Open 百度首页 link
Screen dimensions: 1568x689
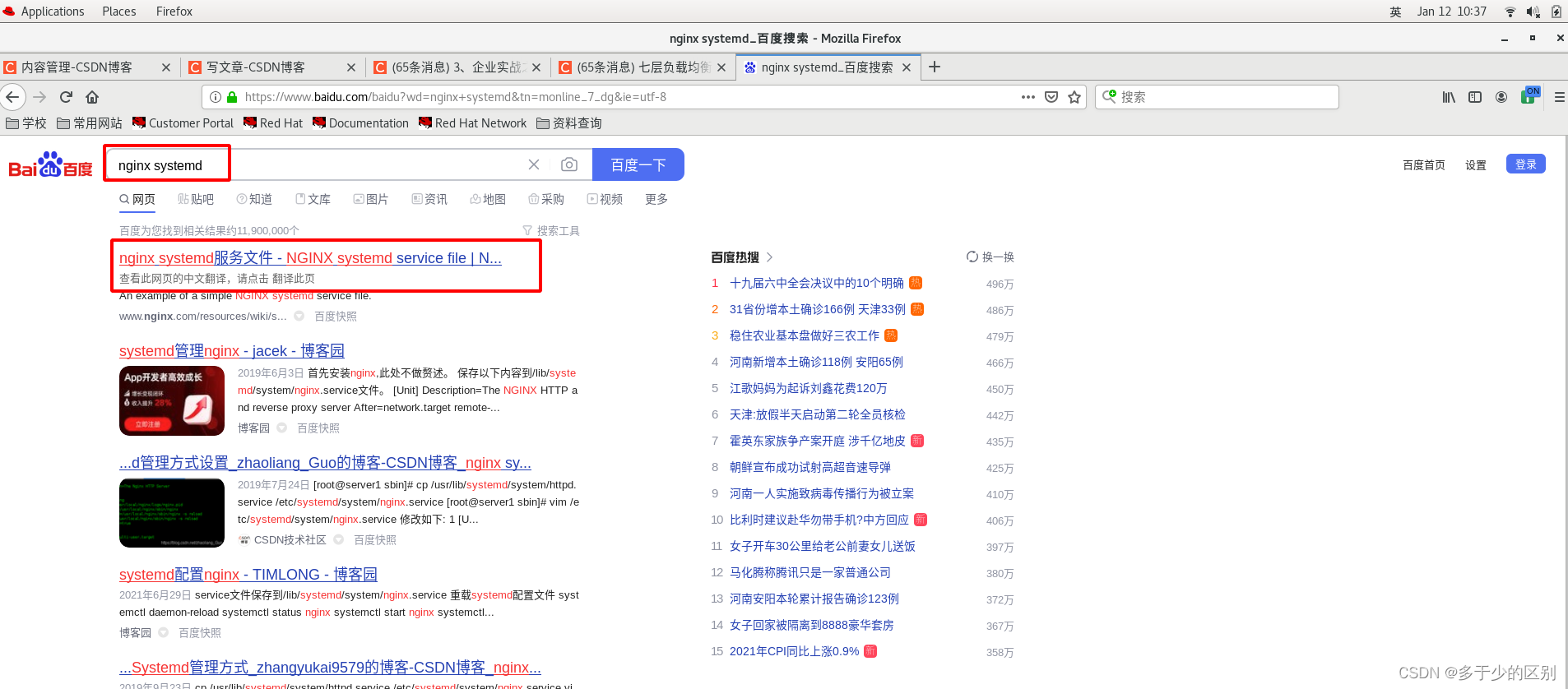point(1424,165)
